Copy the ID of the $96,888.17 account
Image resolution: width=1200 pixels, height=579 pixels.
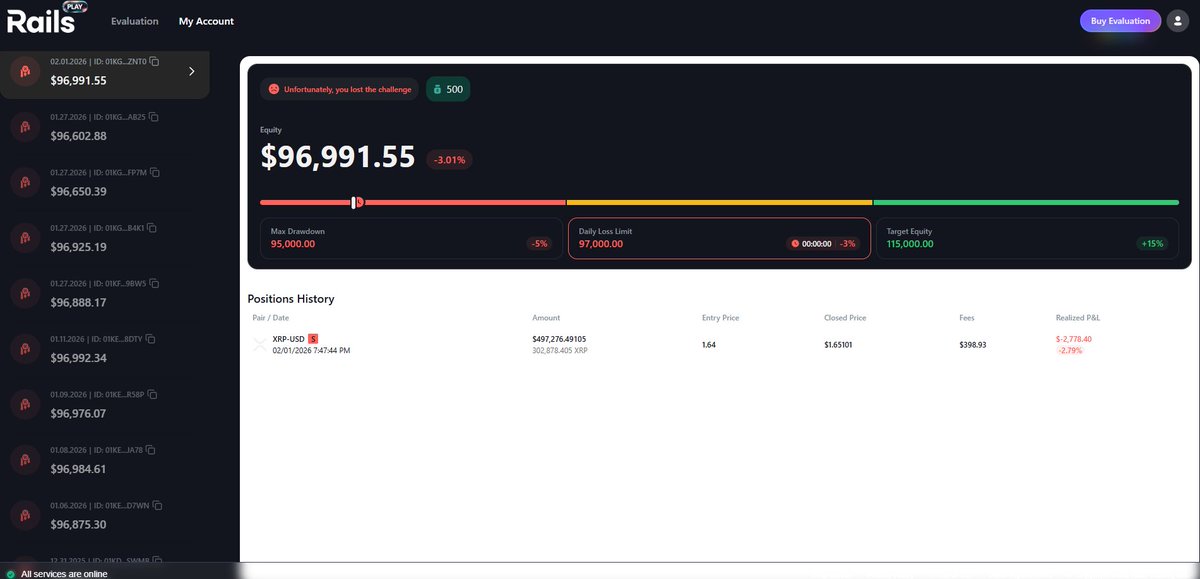pyautogui.click(x=155, y=283)
